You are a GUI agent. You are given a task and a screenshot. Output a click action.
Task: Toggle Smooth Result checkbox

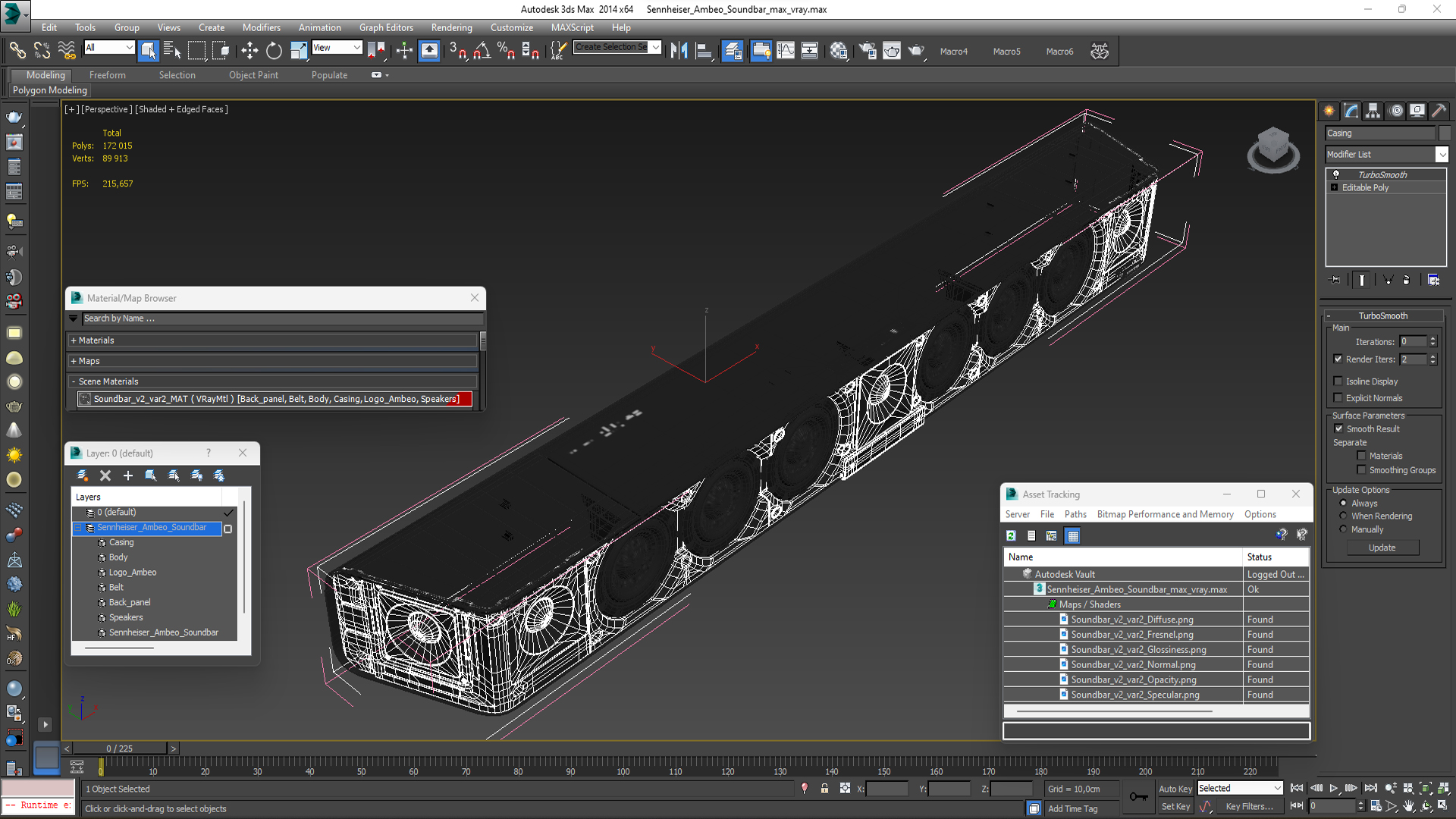[1338, 429]
